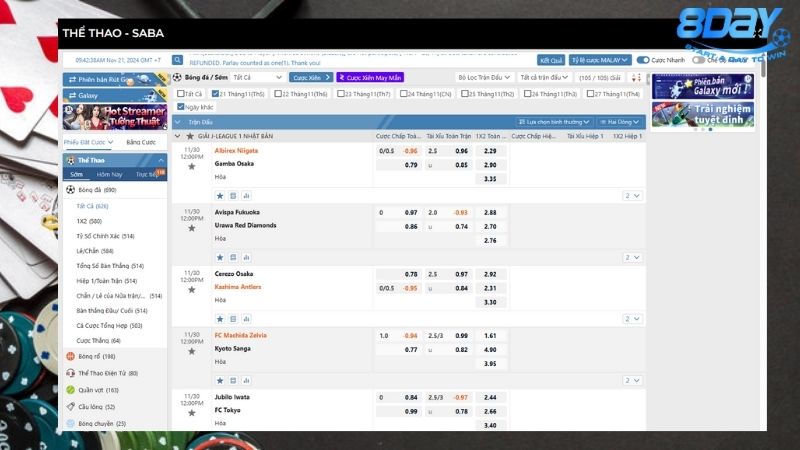Uncheck the Ngày khác checkbox

tap(181, 107)
